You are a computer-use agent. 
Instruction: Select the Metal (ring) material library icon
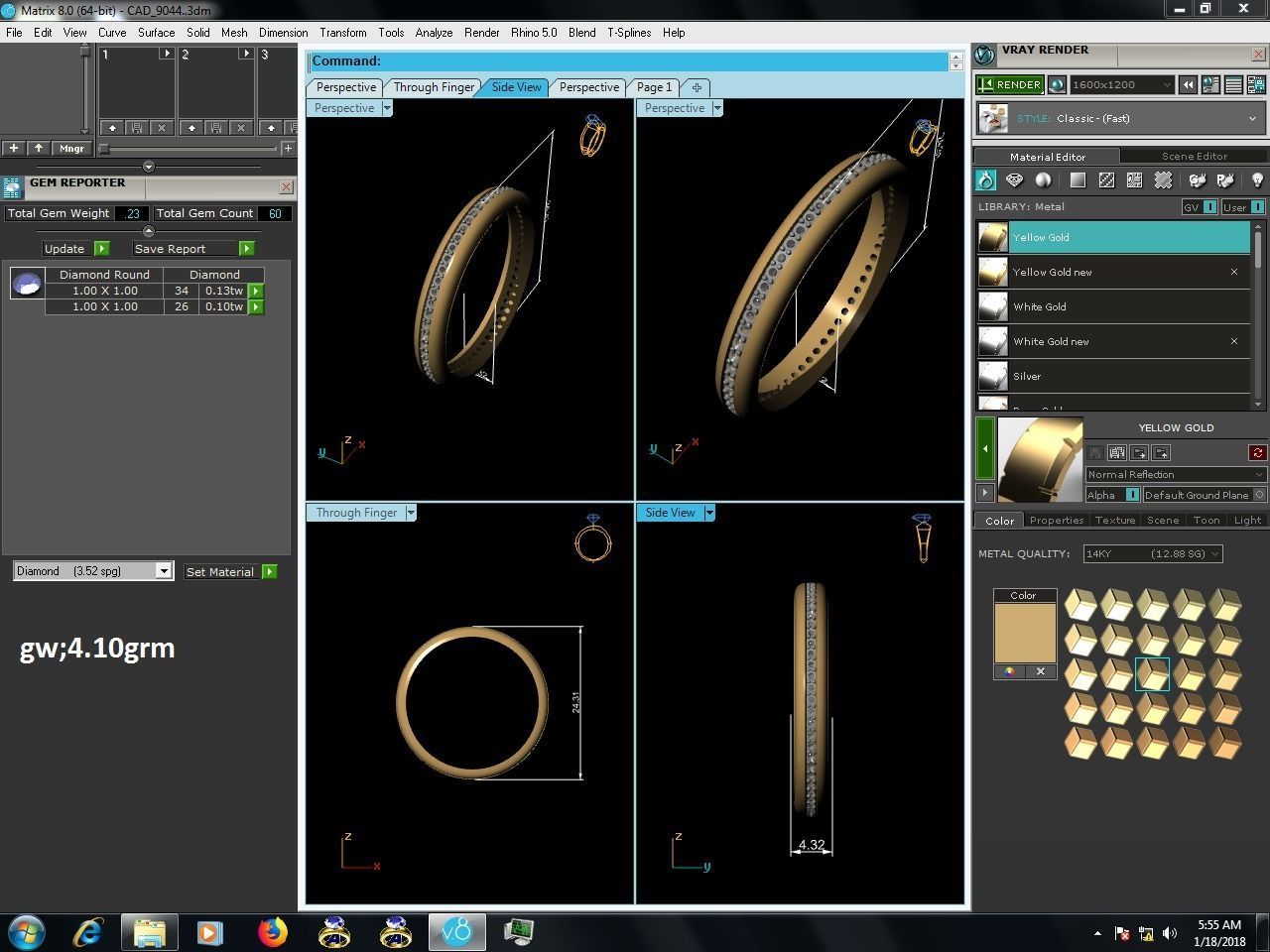click(x=985, y=179)
